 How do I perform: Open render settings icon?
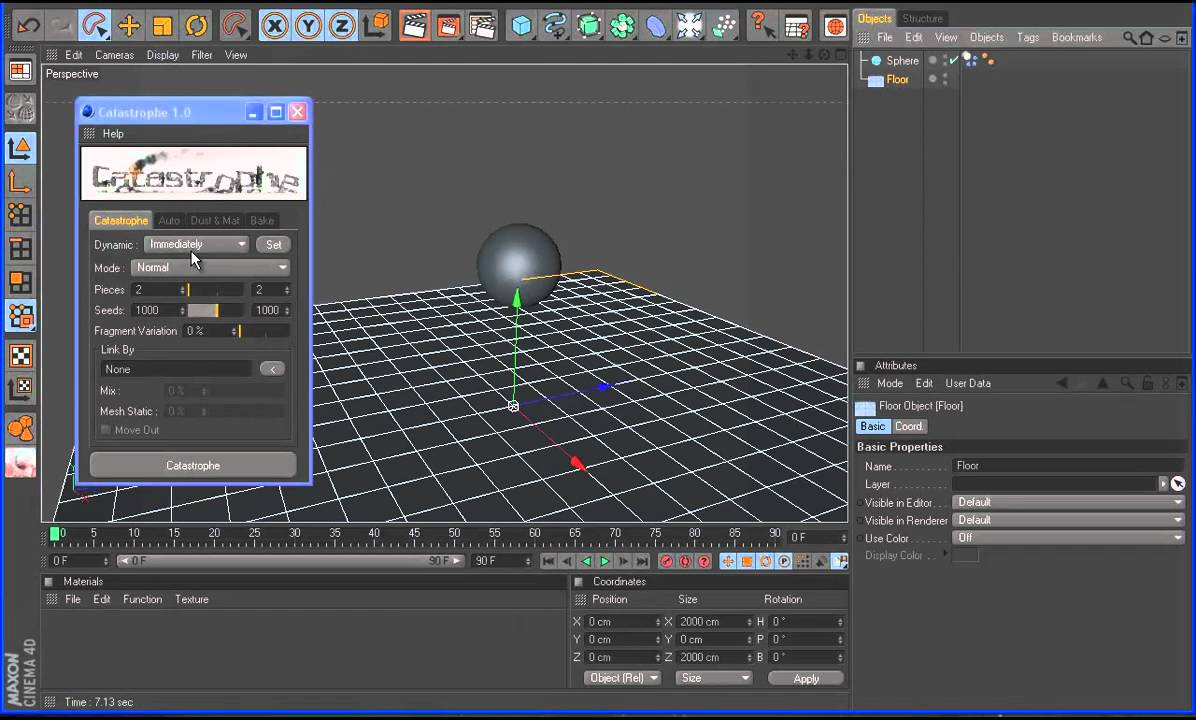click(483, 26)
